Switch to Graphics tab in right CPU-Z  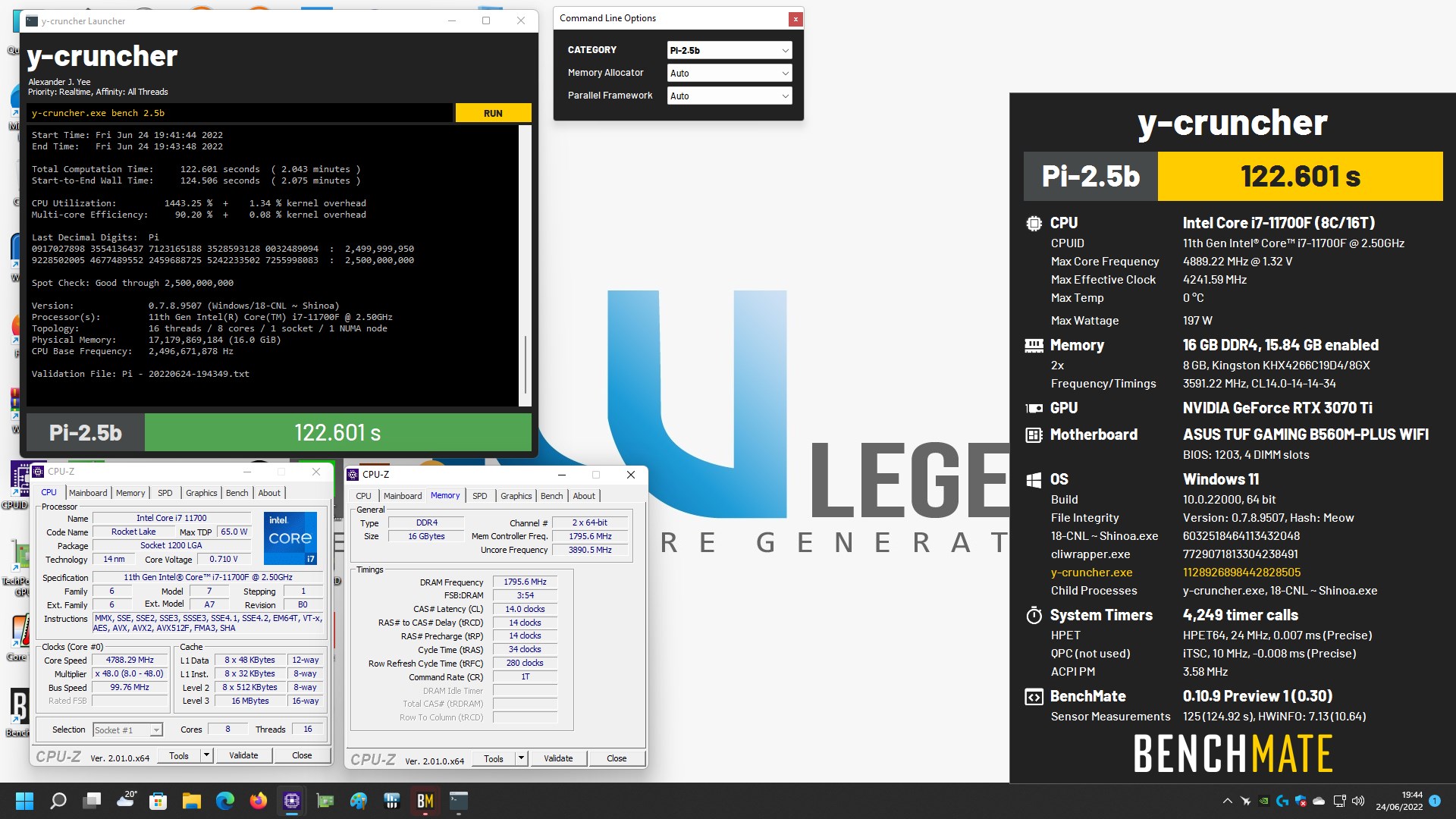(x=516, y=496)
